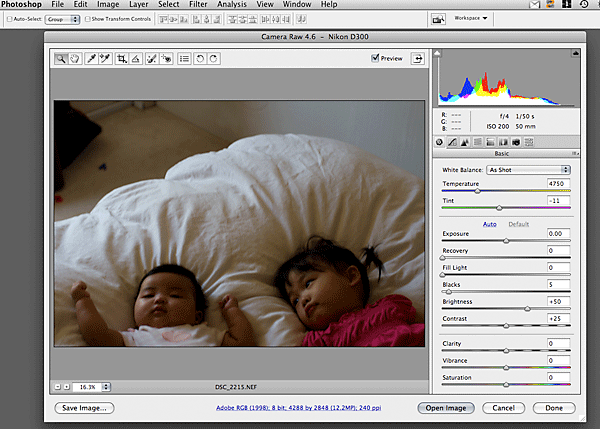Open the Lens Corrections panel icon
The height and width of the screenshot is (429, 600).
click(503, 142)
